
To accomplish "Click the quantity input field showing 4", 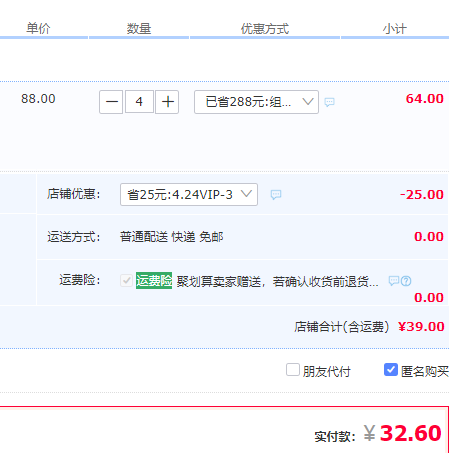I will pyautogui.click(x=139, y=102).
